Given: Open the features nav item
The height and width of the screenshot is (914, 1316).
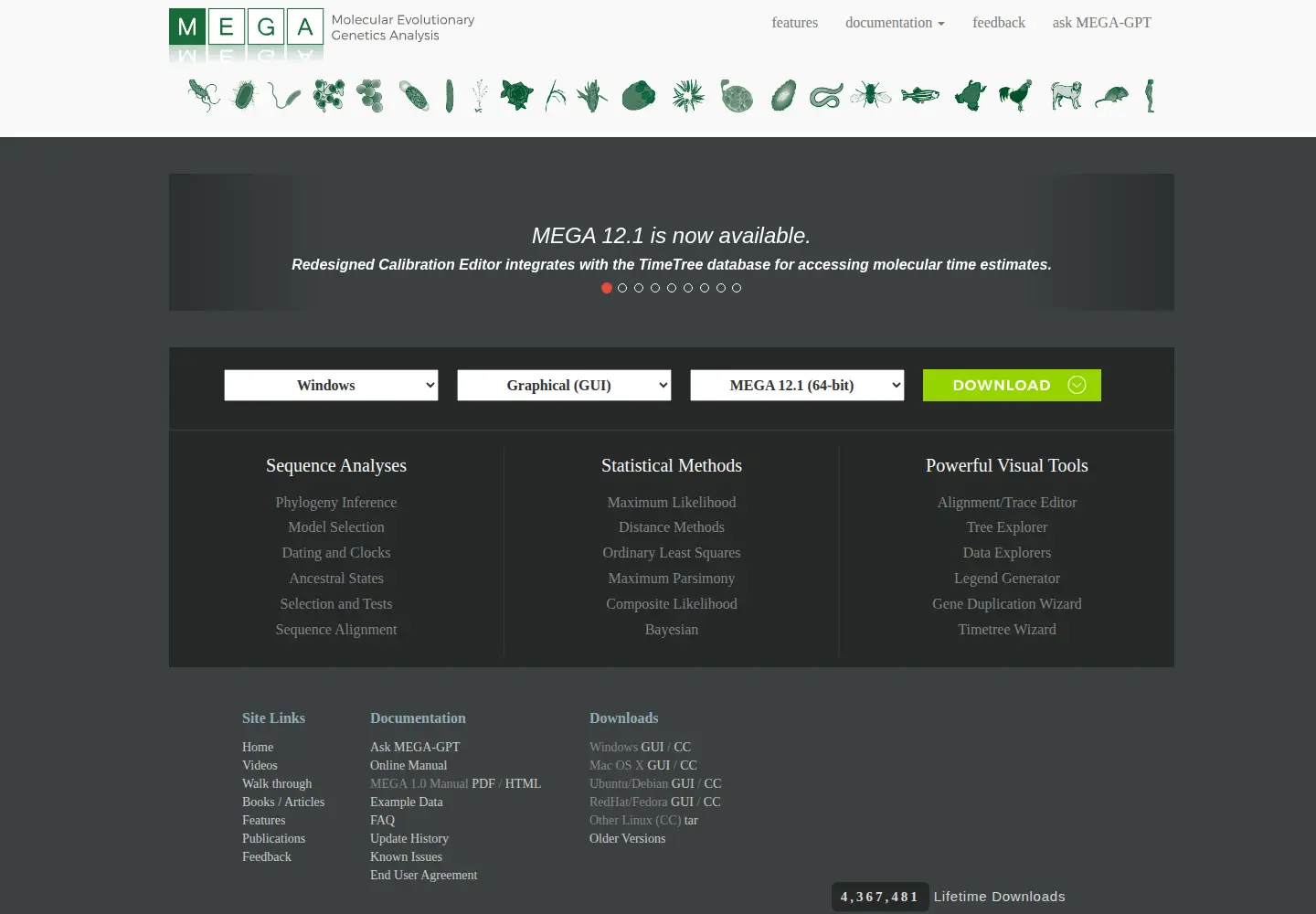Looking at the screenshot, I should coord(794,23).
